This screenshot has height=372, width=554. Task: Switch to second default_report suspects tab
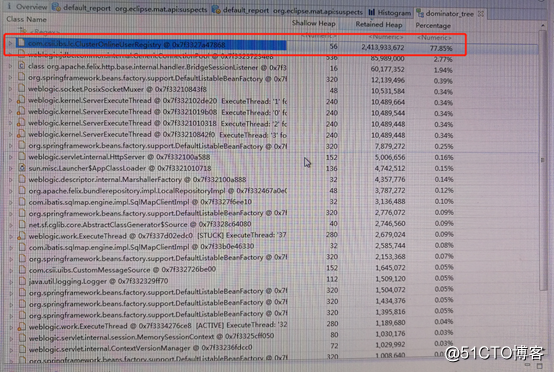(x=287, y=11)
